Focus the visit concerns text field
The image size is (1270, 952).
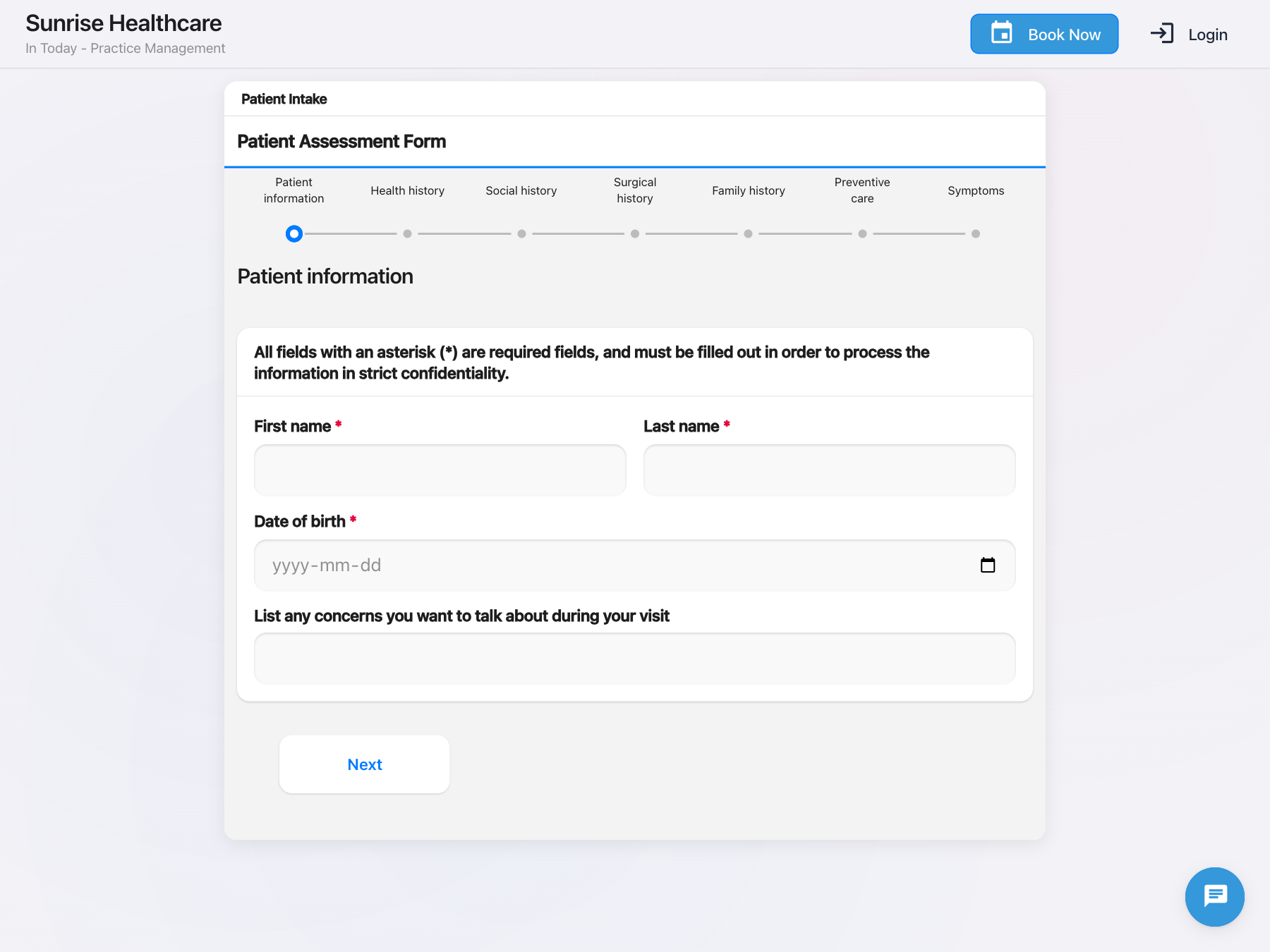pyautogui.click(x=635, y=658)
